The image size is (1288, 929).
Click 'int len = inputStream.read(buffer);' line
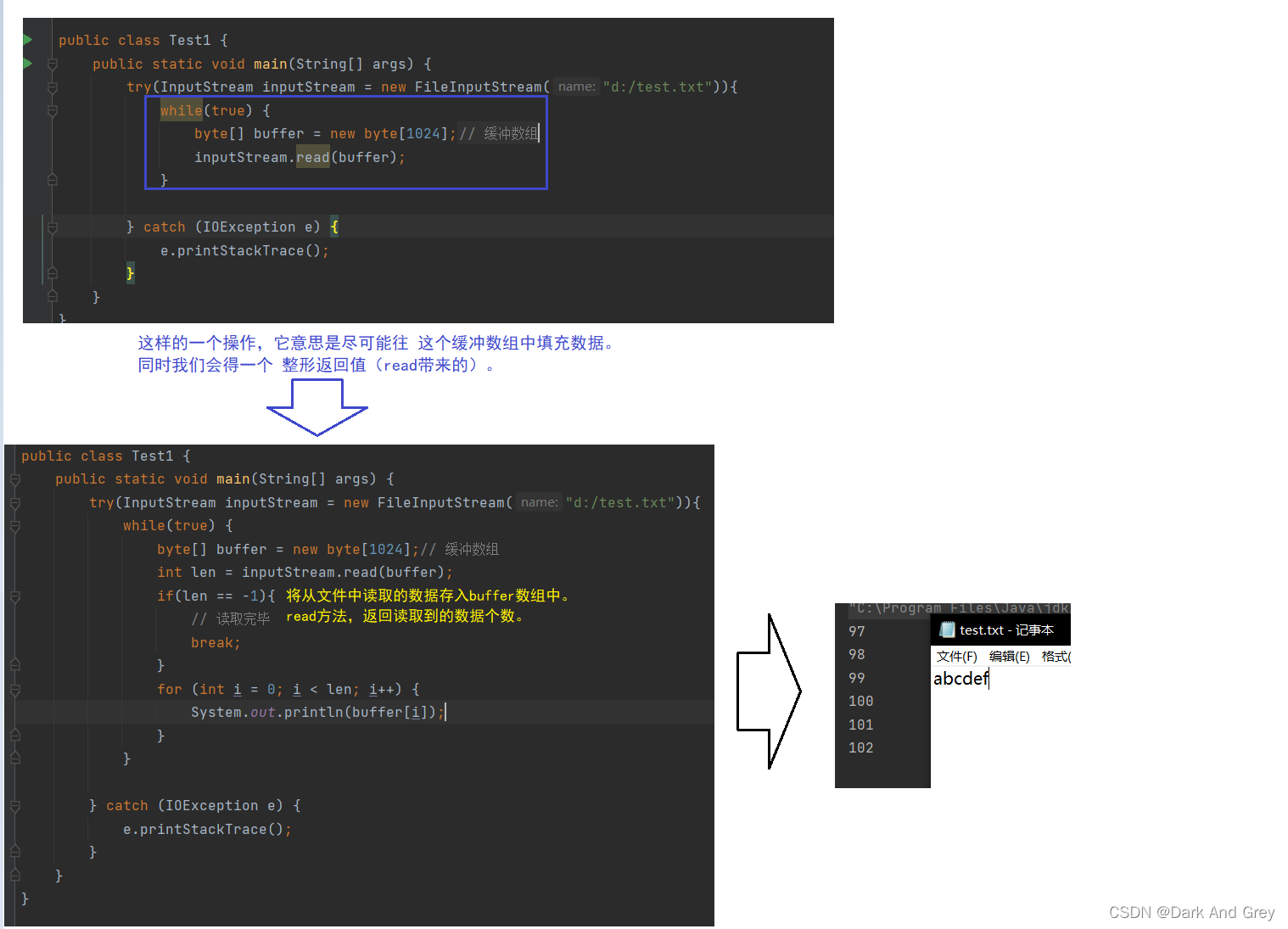coord(305,573)
